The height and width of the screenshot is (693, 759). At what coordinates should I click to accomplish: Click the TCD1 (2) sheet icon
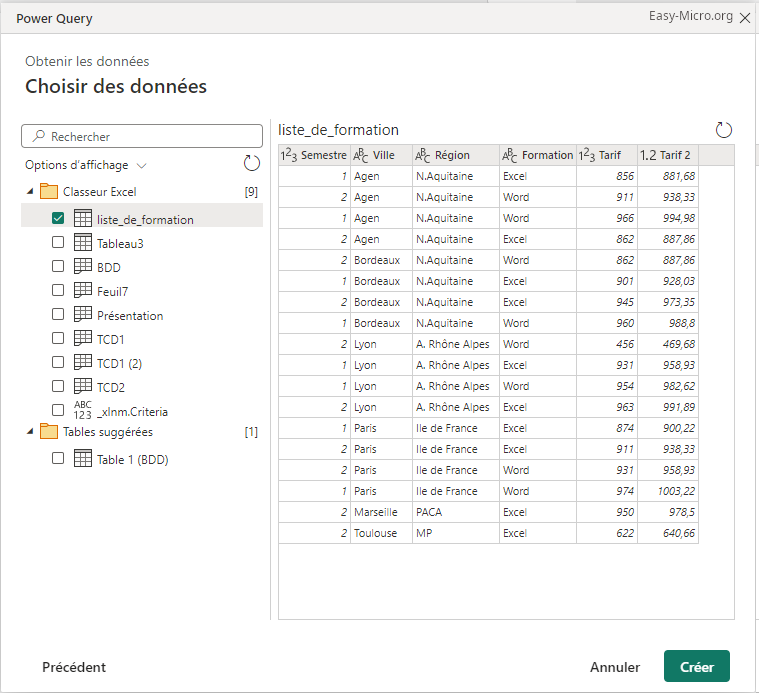click(83, 362)
